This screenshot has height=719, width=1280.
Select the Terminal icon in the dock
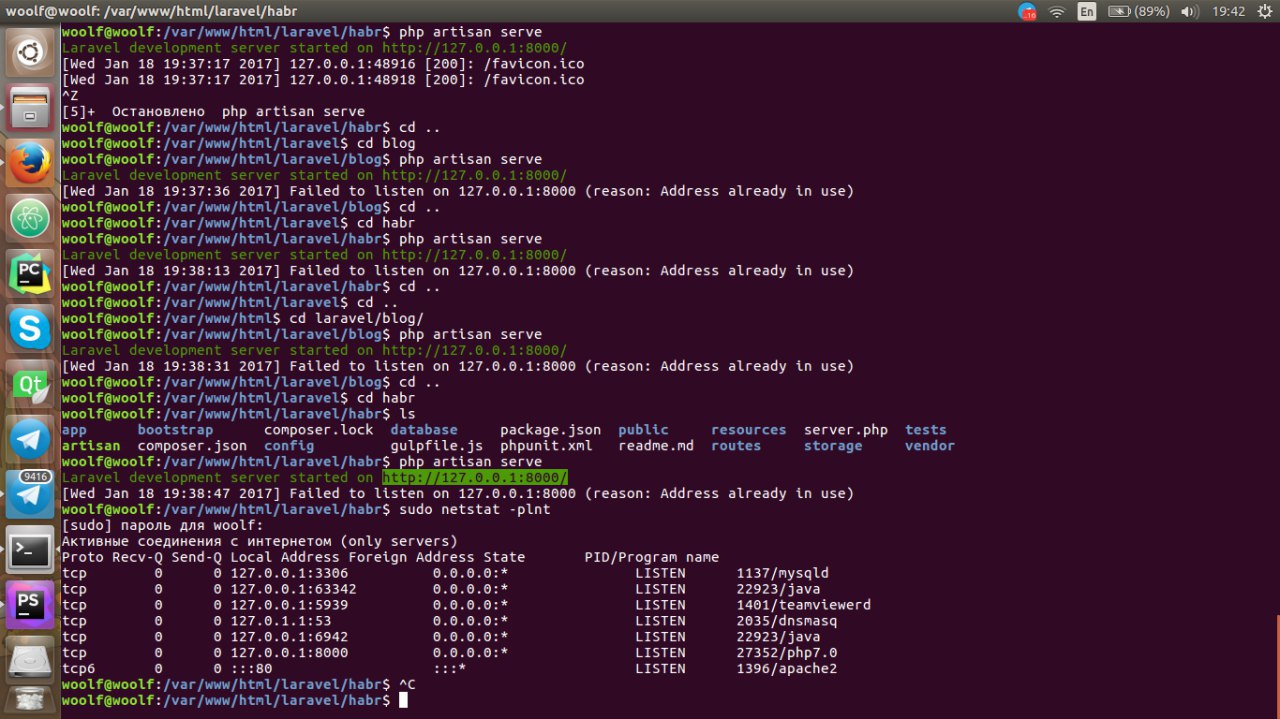30,548
